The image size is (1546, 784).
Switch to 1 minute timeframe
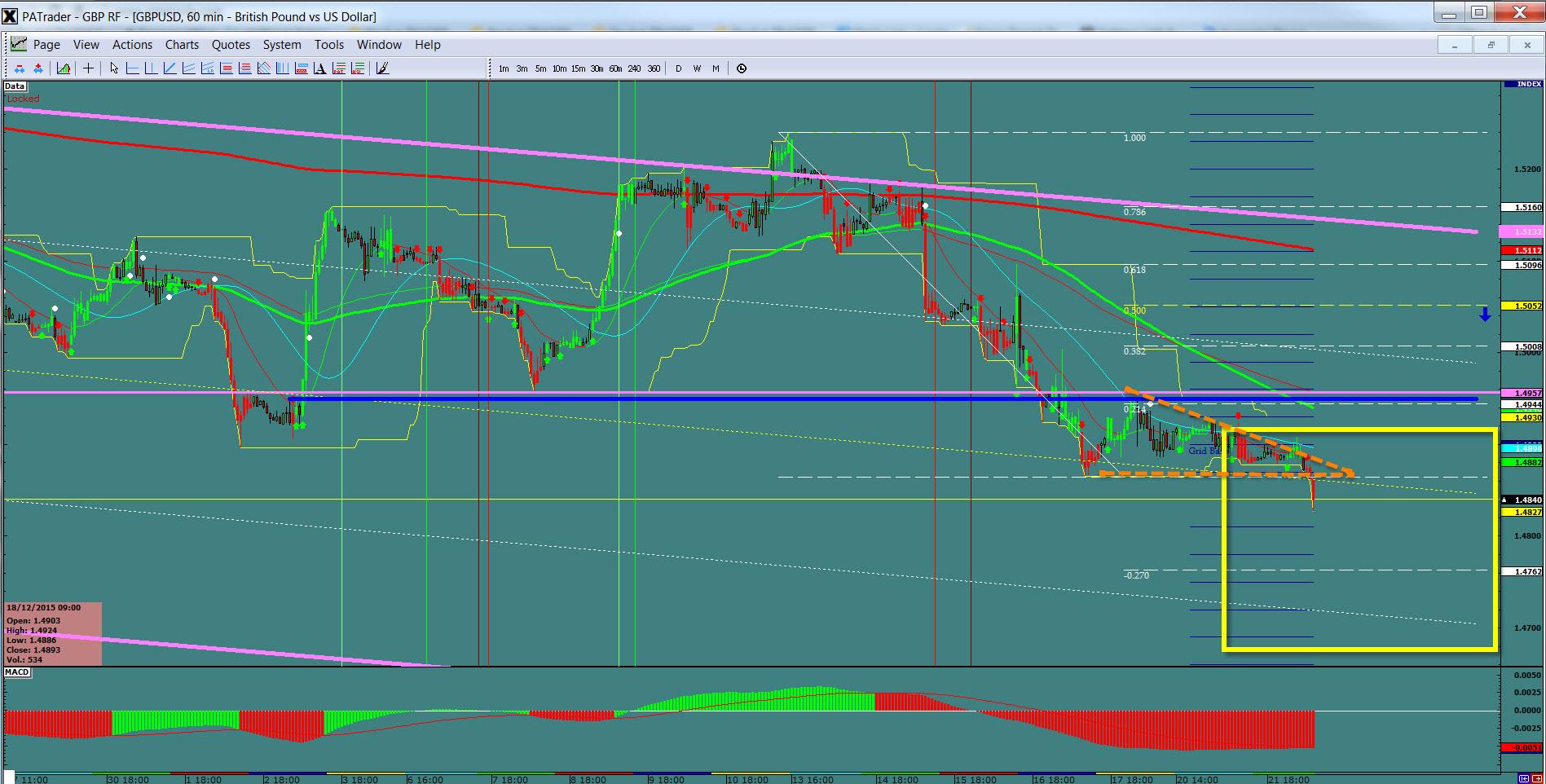(504, 68)
